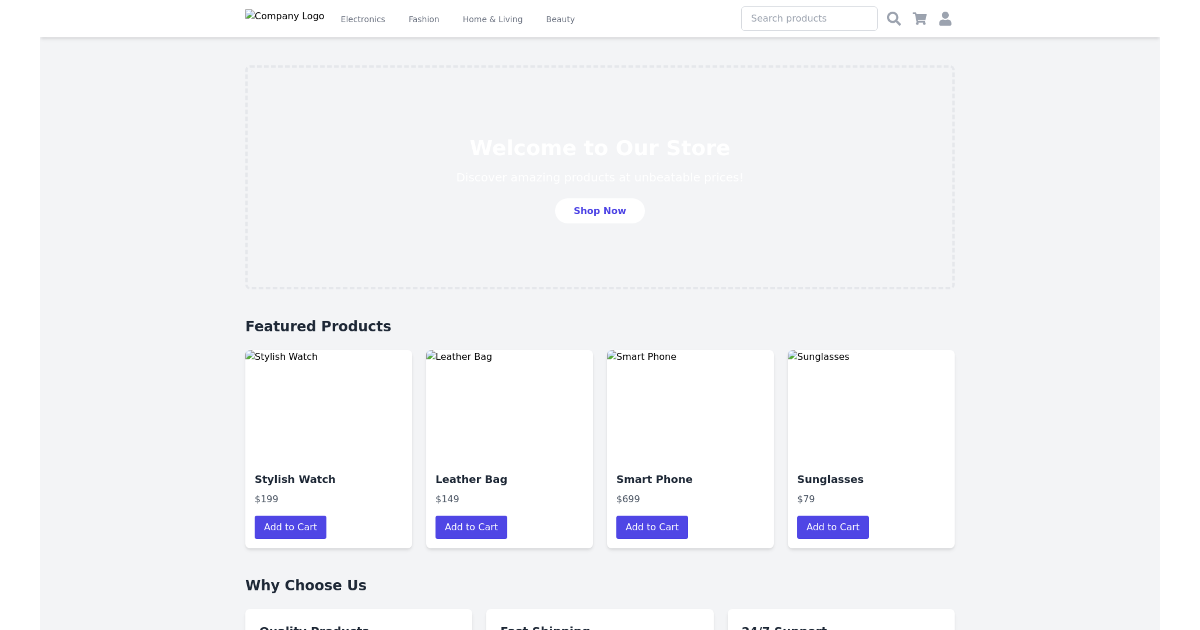Browse the Home & Living section
This screenshot has height=630, width=1200.
(x=492, y=19)
